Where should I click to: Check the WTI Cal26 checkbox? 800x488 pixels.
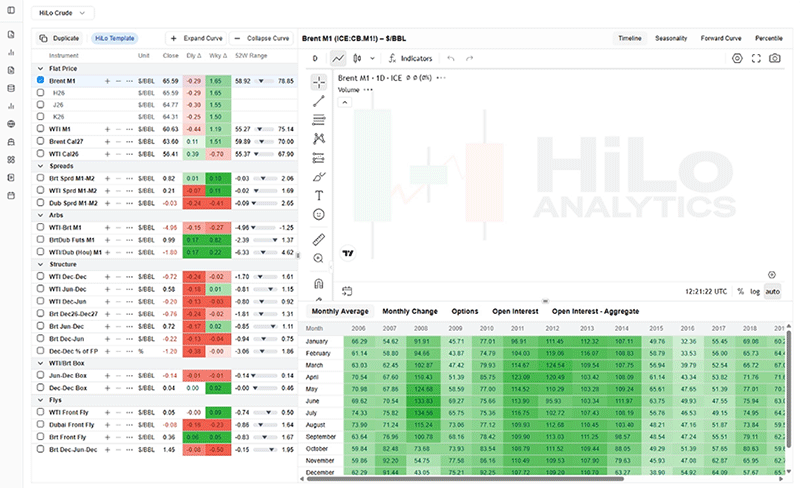[40, 153]
